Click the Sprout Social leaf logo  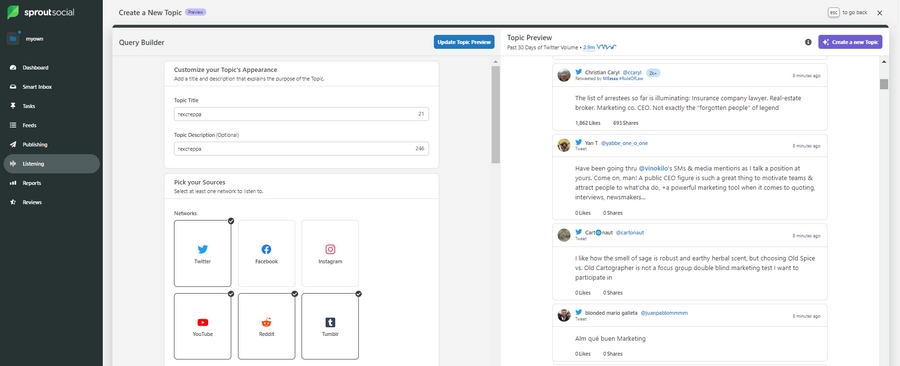click(13, 12)
